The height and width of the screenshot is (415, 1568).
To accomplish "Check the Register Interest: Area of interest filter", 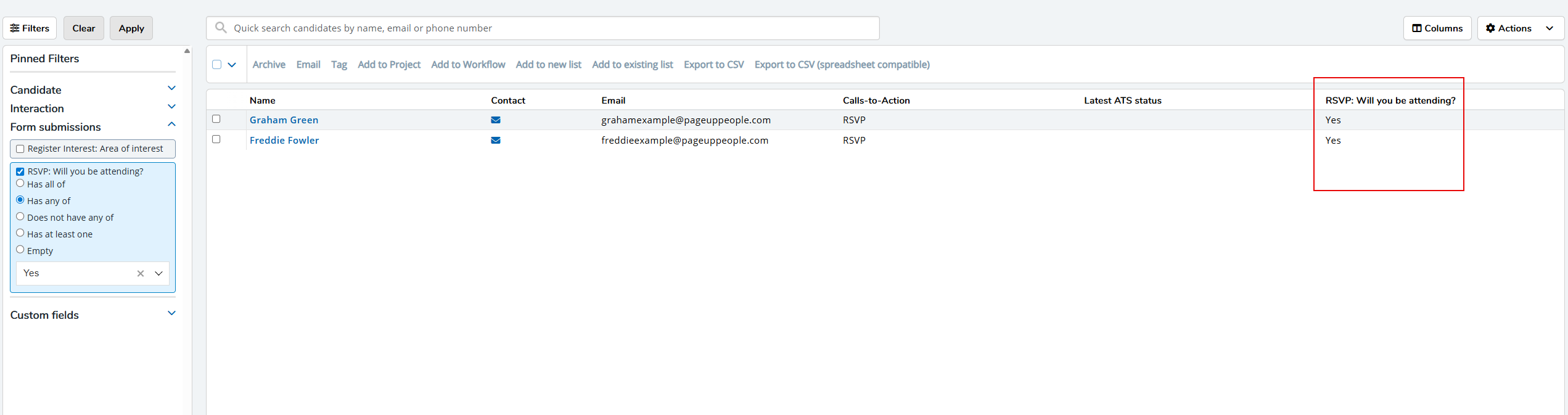I will (x=20, y=149).
